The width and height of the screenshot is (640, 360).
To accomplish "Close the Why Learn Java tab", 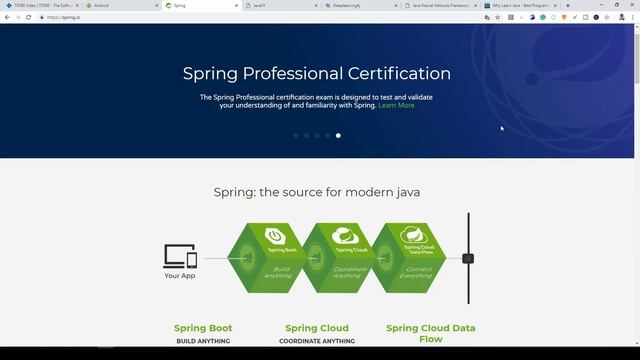I will (555, 6).
